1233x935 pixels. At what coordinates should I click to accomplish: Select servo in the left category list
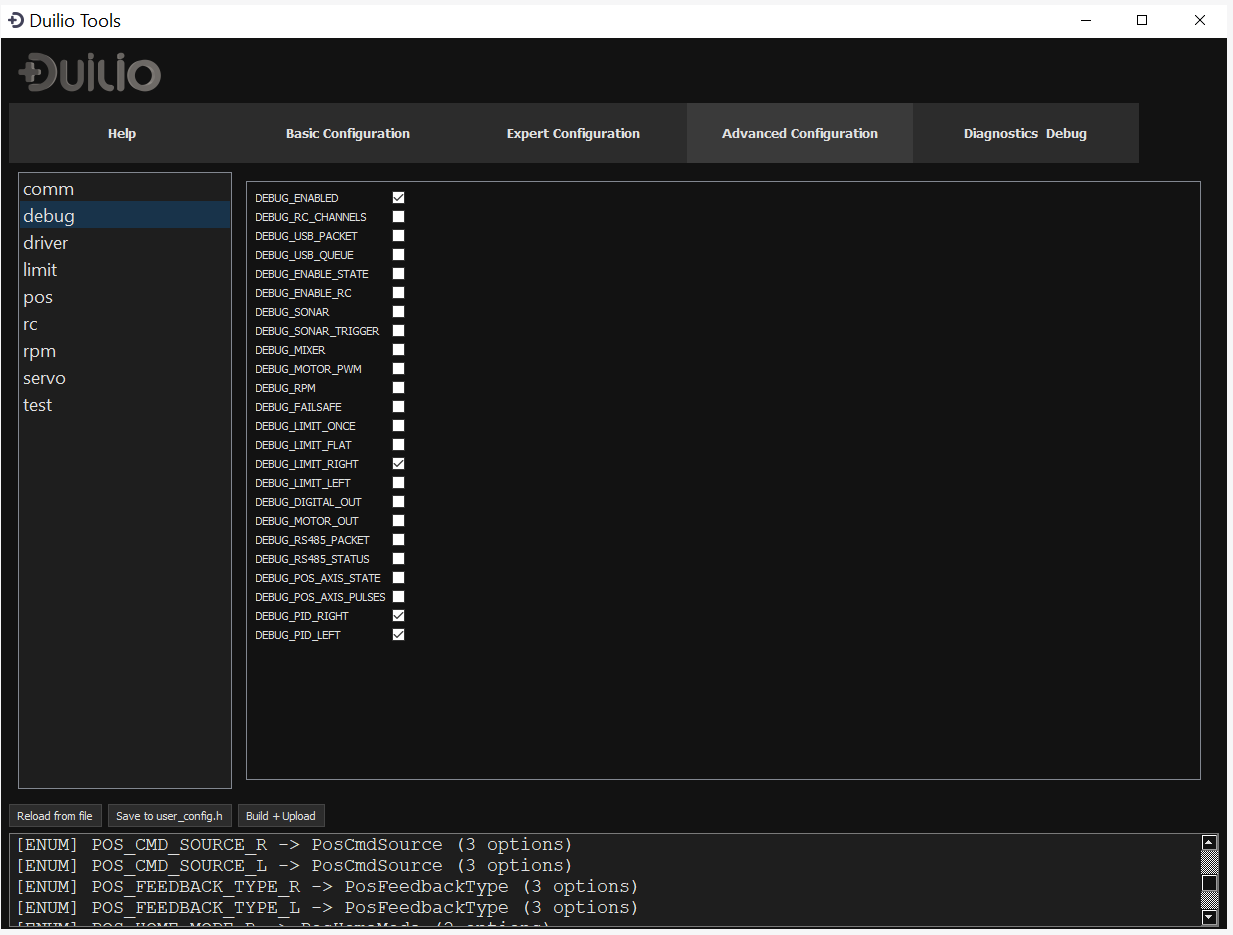coord(44,378)
